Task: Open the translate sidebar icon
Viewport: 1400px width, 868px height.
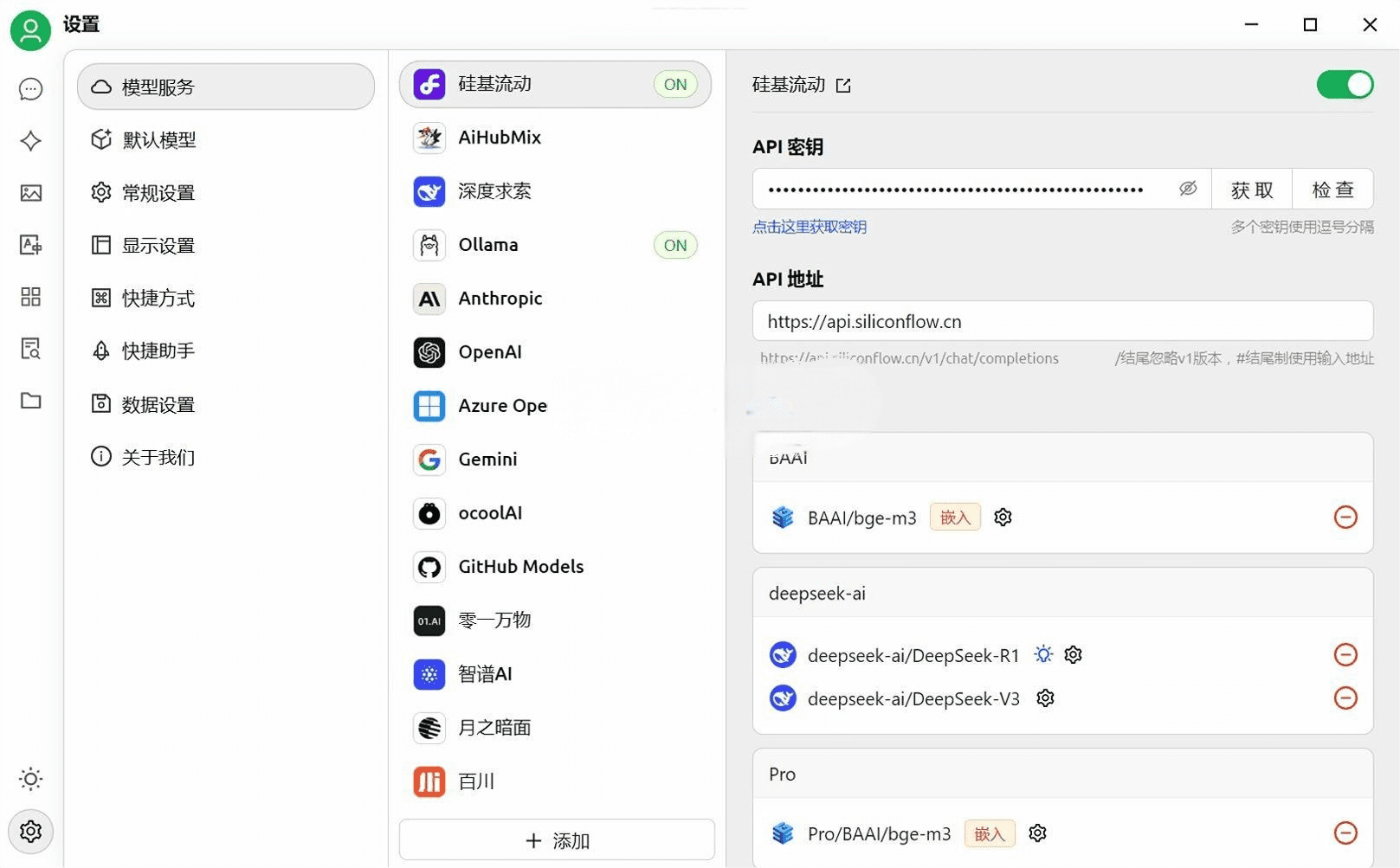Action: tap(30, 245)
